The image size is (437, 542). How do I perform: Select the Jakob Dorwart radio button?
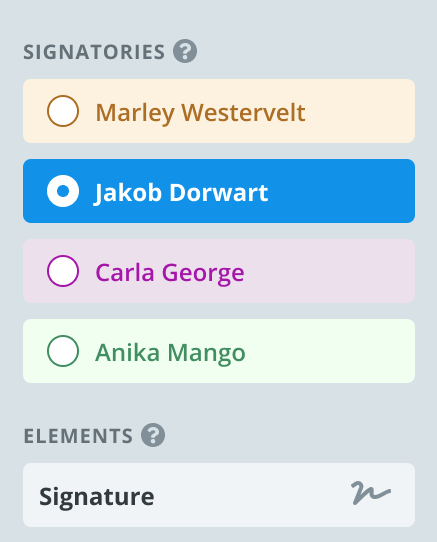click(63, 191)
